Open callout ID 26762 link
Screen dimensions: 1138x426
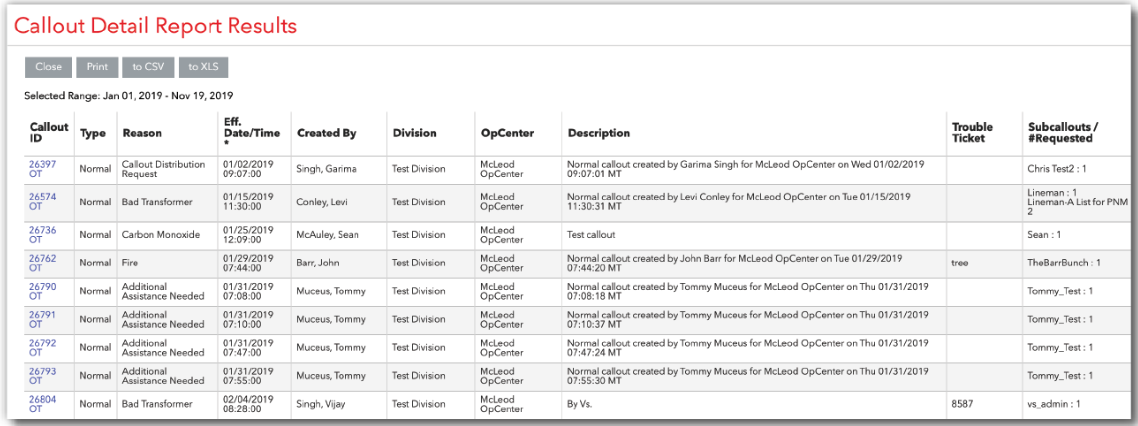[41, 257]
